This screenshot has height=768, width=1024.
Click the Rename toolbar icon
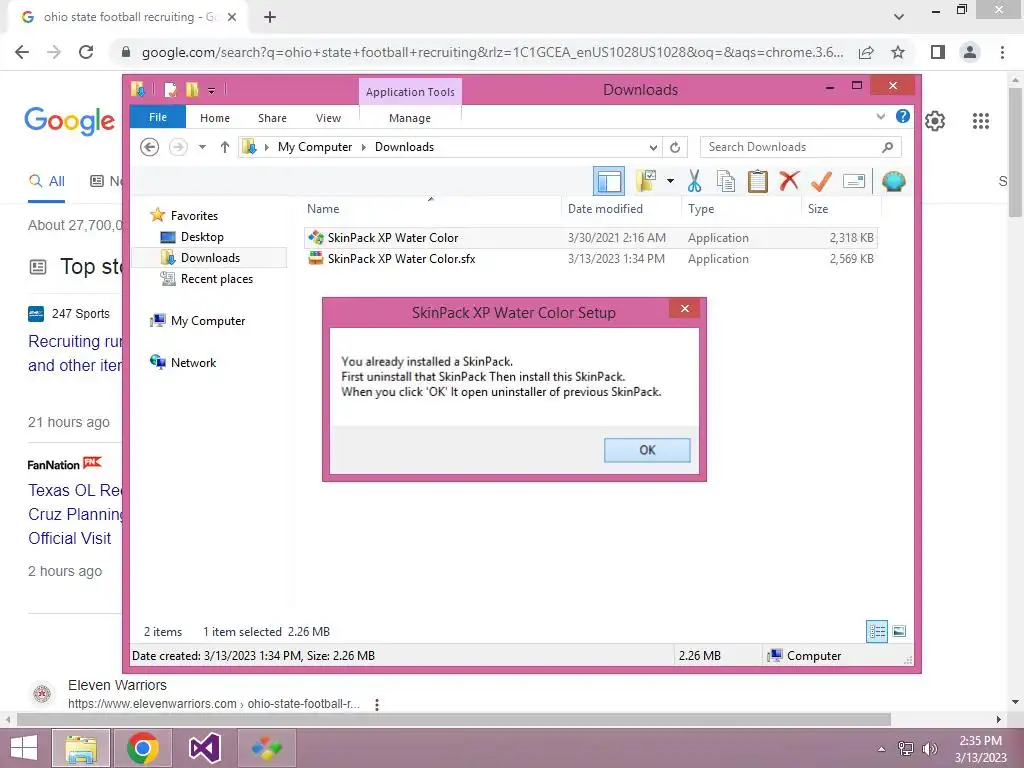coord(854,181)
